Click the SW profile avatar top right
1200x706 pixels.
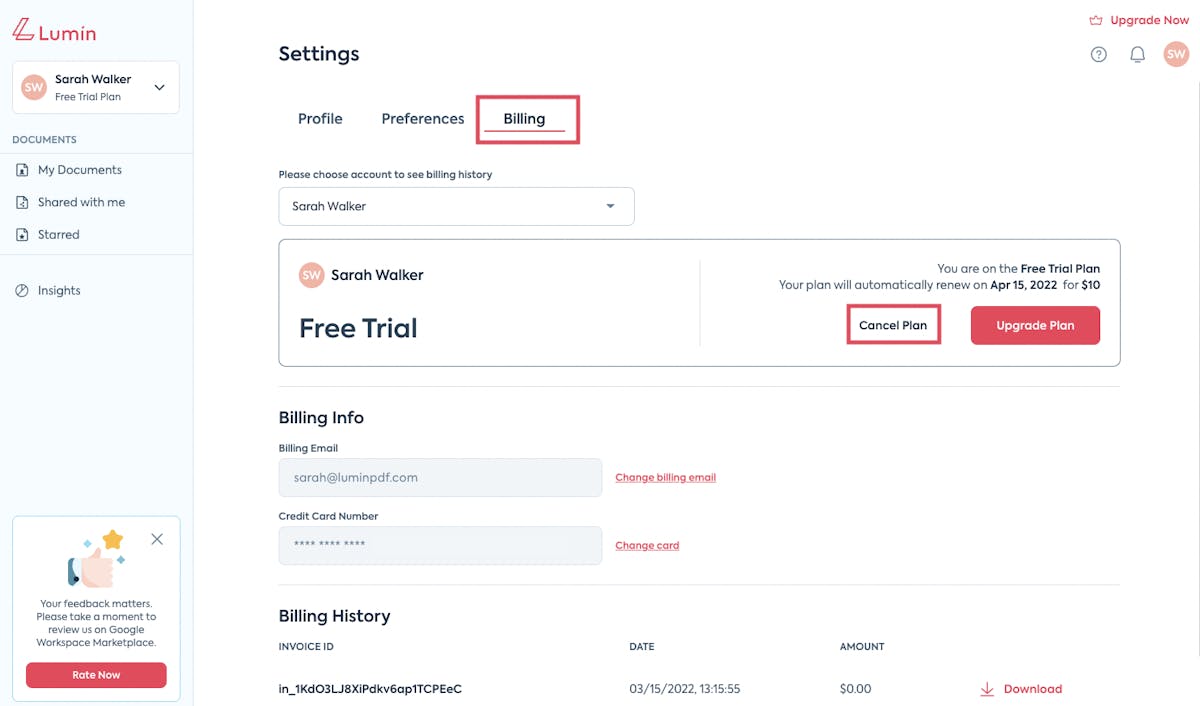tap(1176, 55)
